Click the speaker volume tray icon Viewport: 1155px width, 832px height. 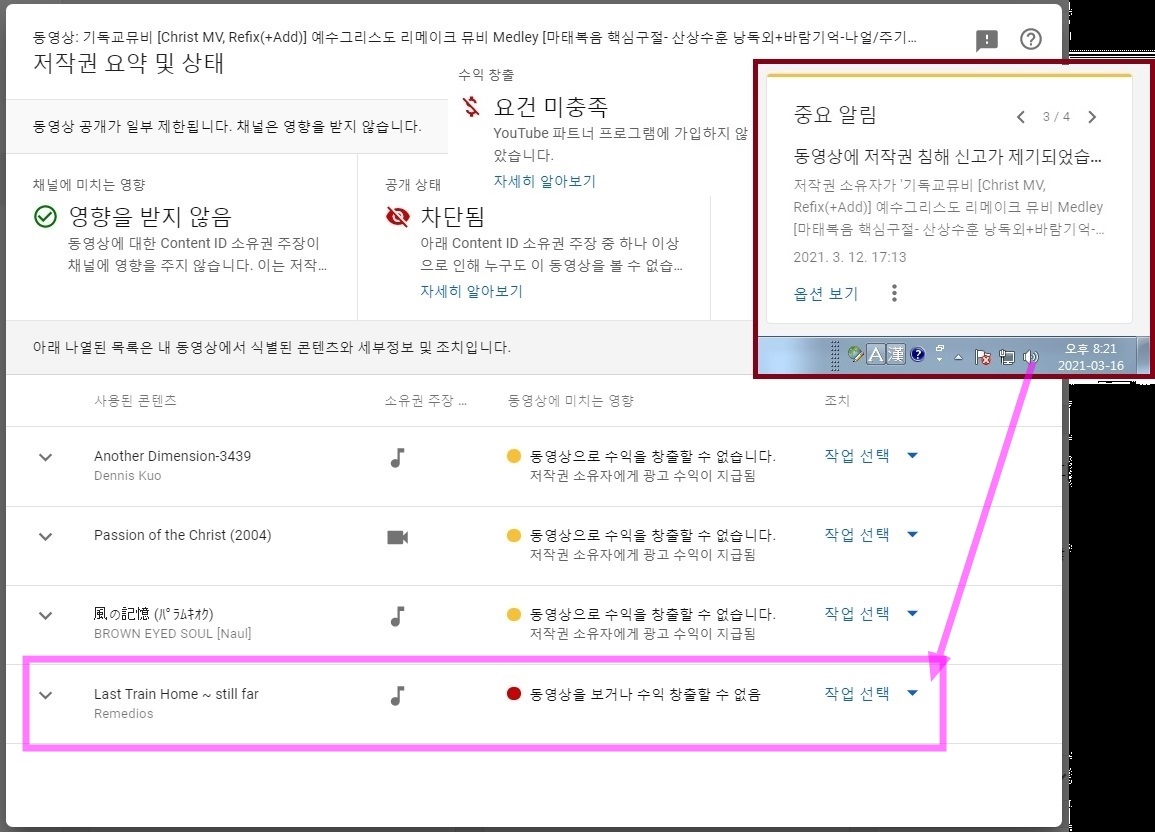click(x=1030, y=357)
